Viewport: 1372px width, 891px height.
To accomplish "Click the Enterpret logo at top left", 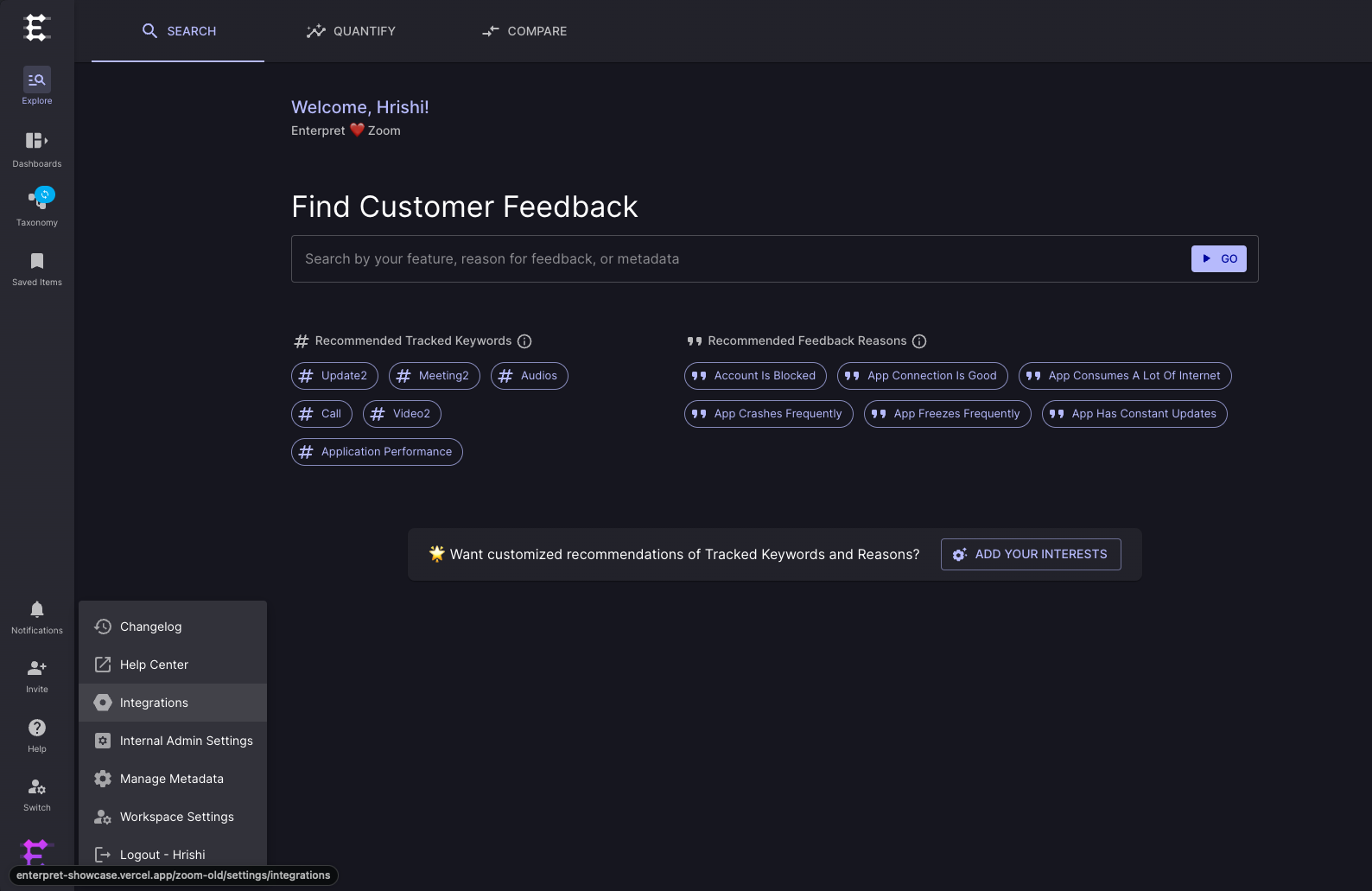I will pos(36,28).
